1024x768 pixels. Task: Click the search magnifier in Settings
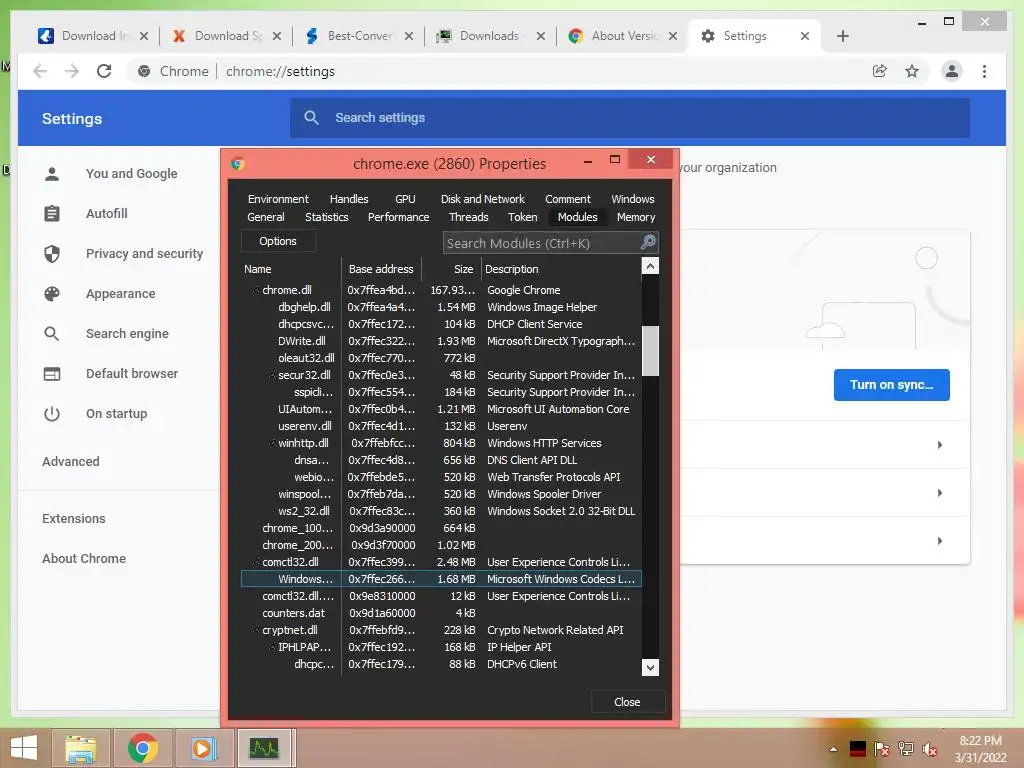point(312,118)
